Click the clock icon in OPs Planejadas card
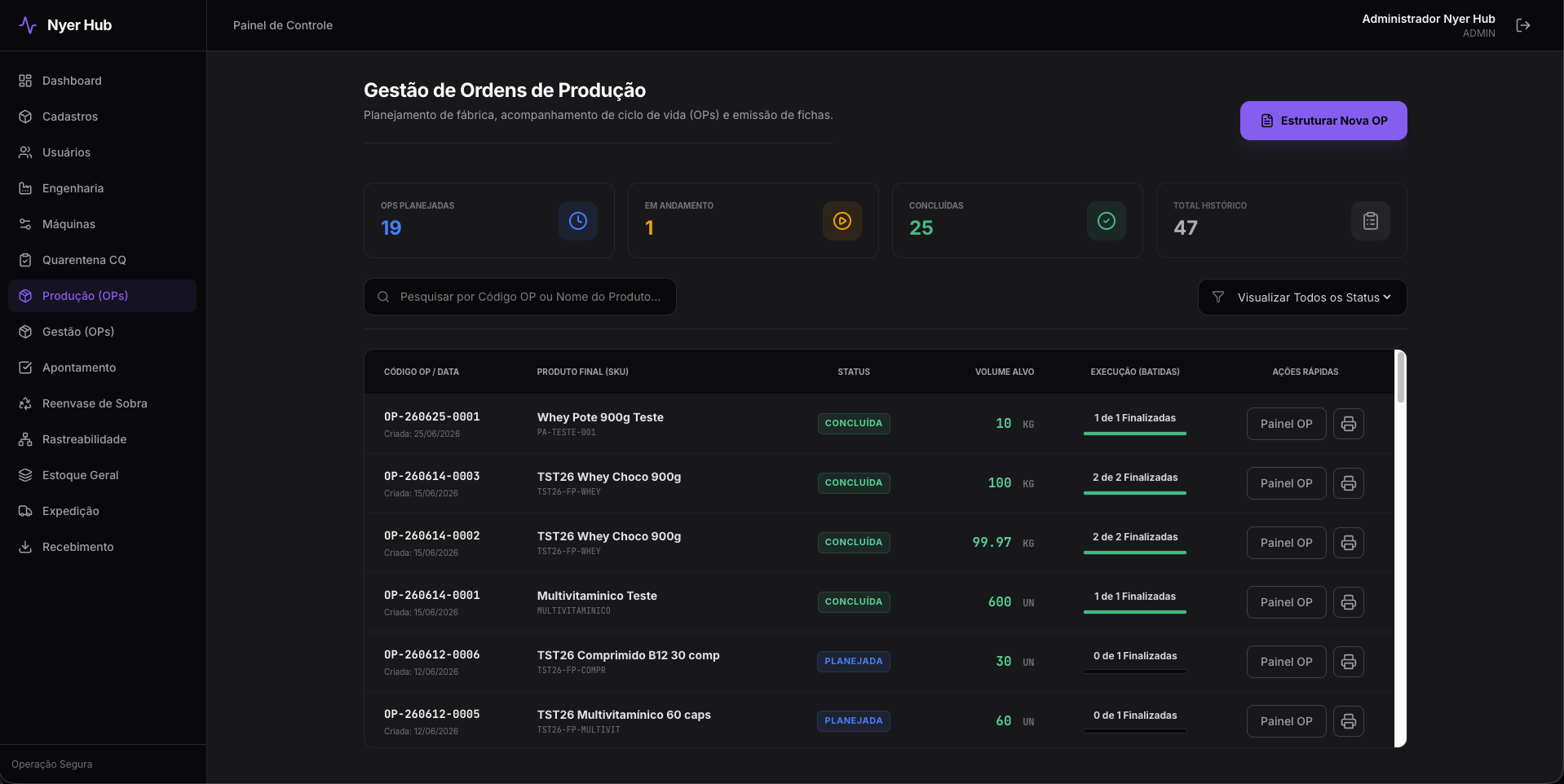 578,221
